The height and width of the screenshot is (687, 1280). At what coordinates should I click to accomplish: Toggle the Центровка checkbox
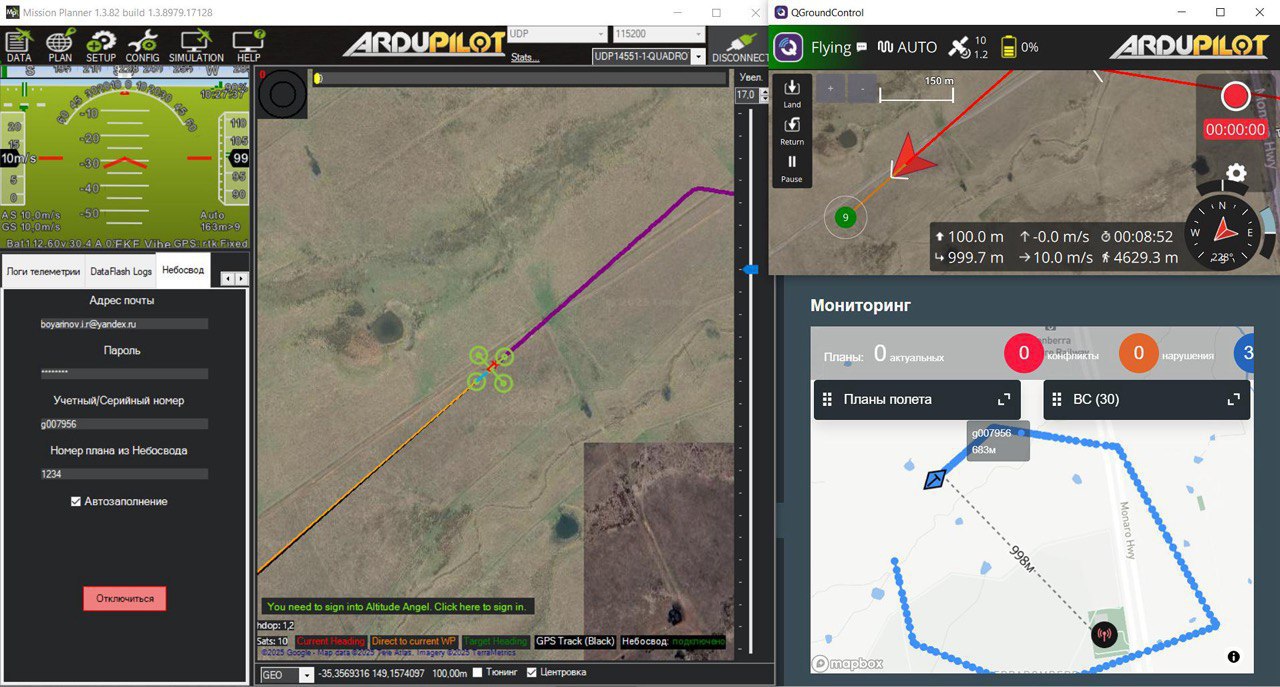click(x=532, y=673)
